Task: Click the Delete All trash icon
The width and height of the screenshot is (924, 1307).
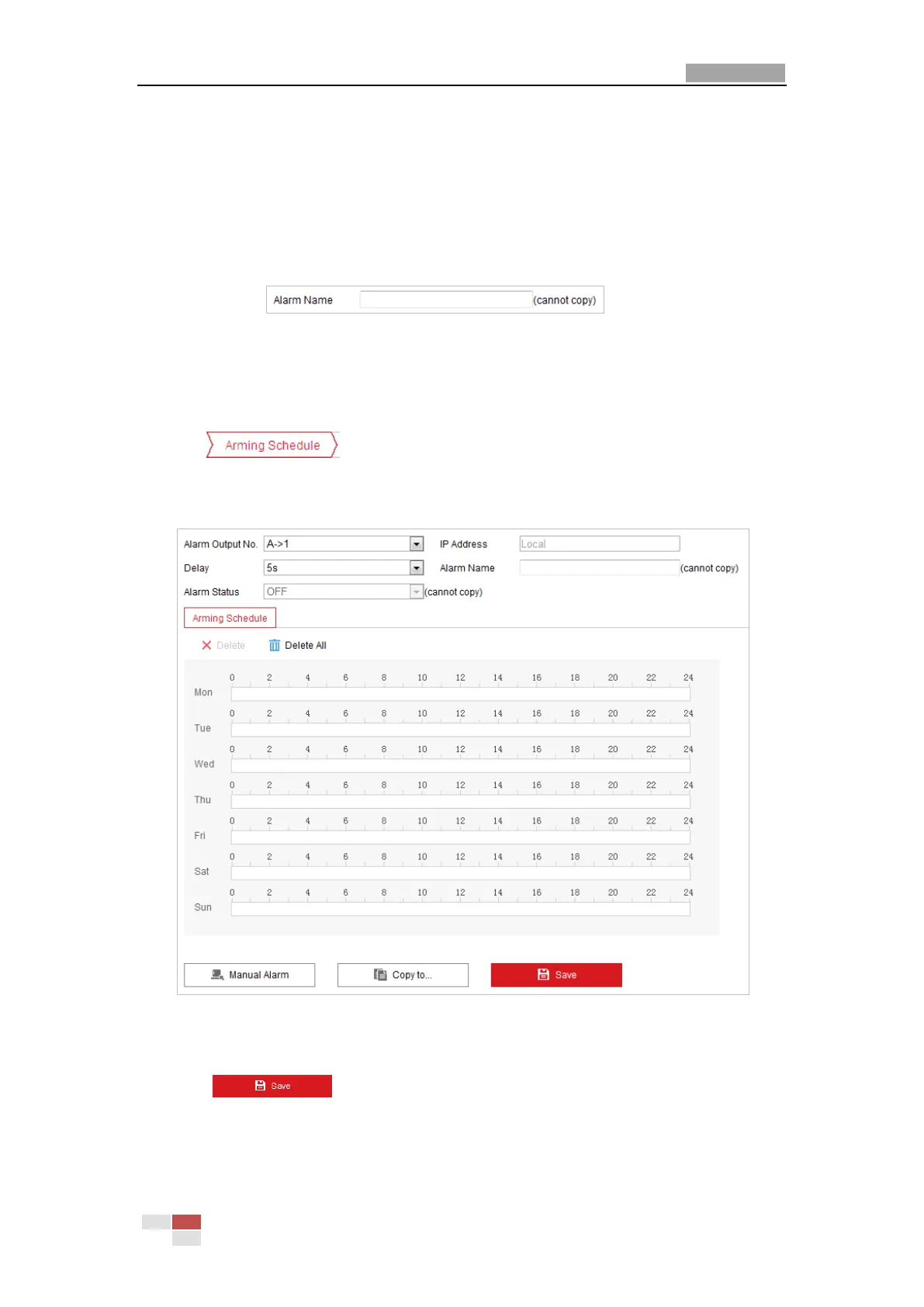Action: [275, 645]
